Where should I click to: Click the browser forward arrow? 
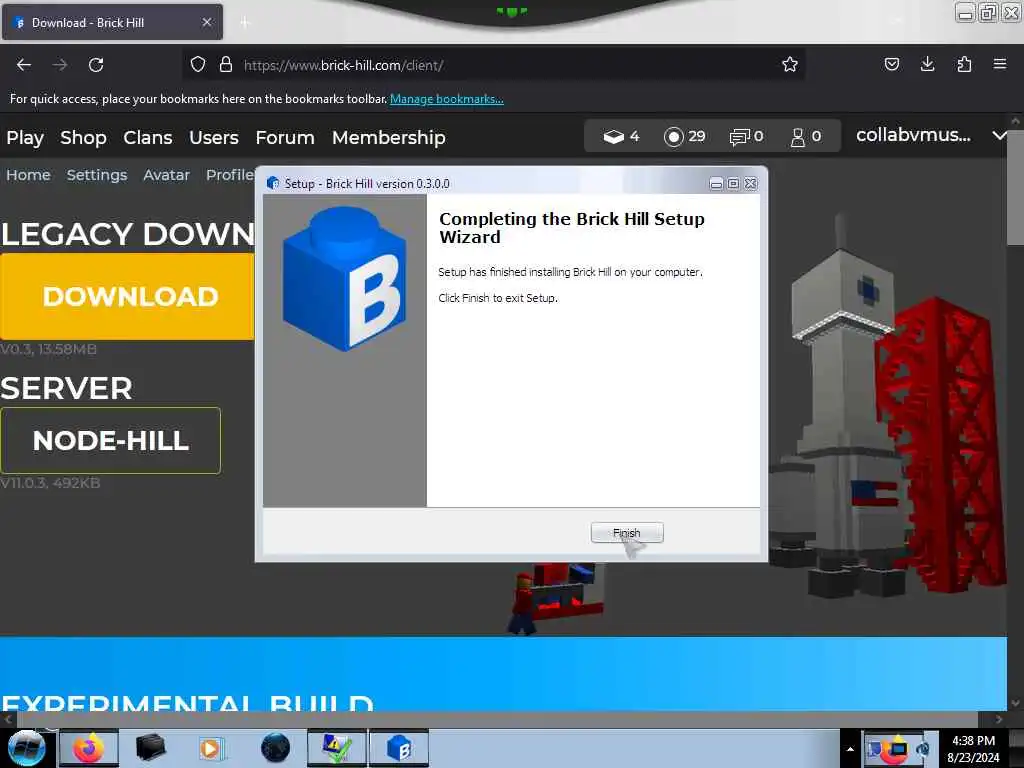60,65
